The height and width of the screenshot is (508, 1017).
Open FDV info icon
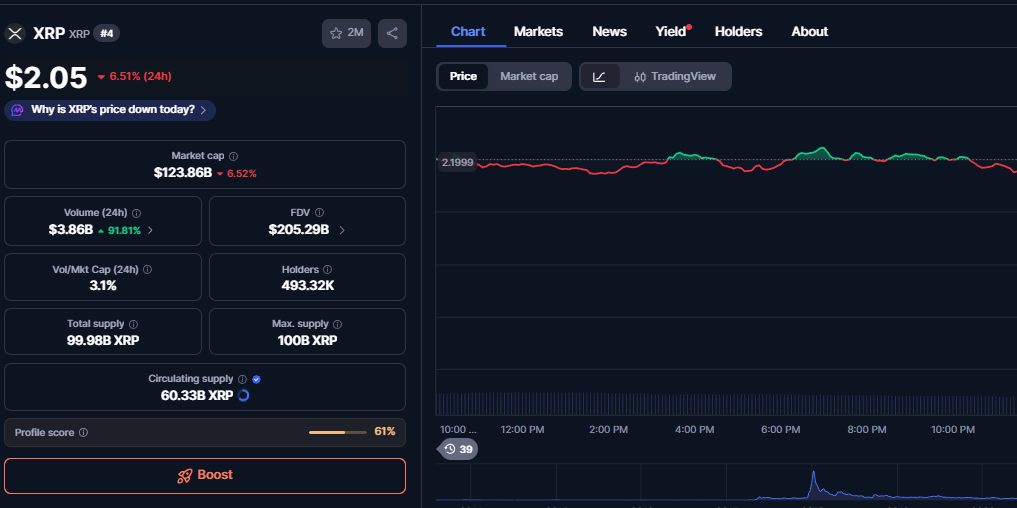tap(319, 213)
